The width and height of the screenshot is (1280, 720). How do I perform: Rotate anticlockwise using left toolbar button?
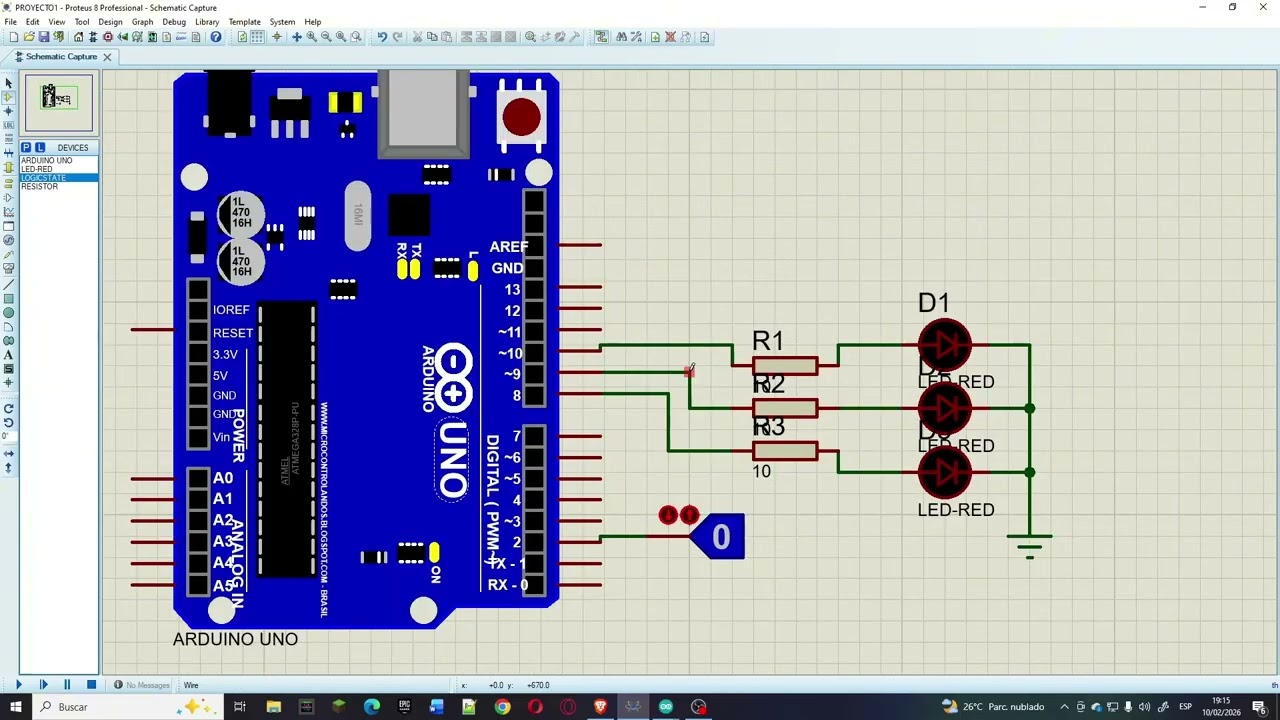[8, 421]
